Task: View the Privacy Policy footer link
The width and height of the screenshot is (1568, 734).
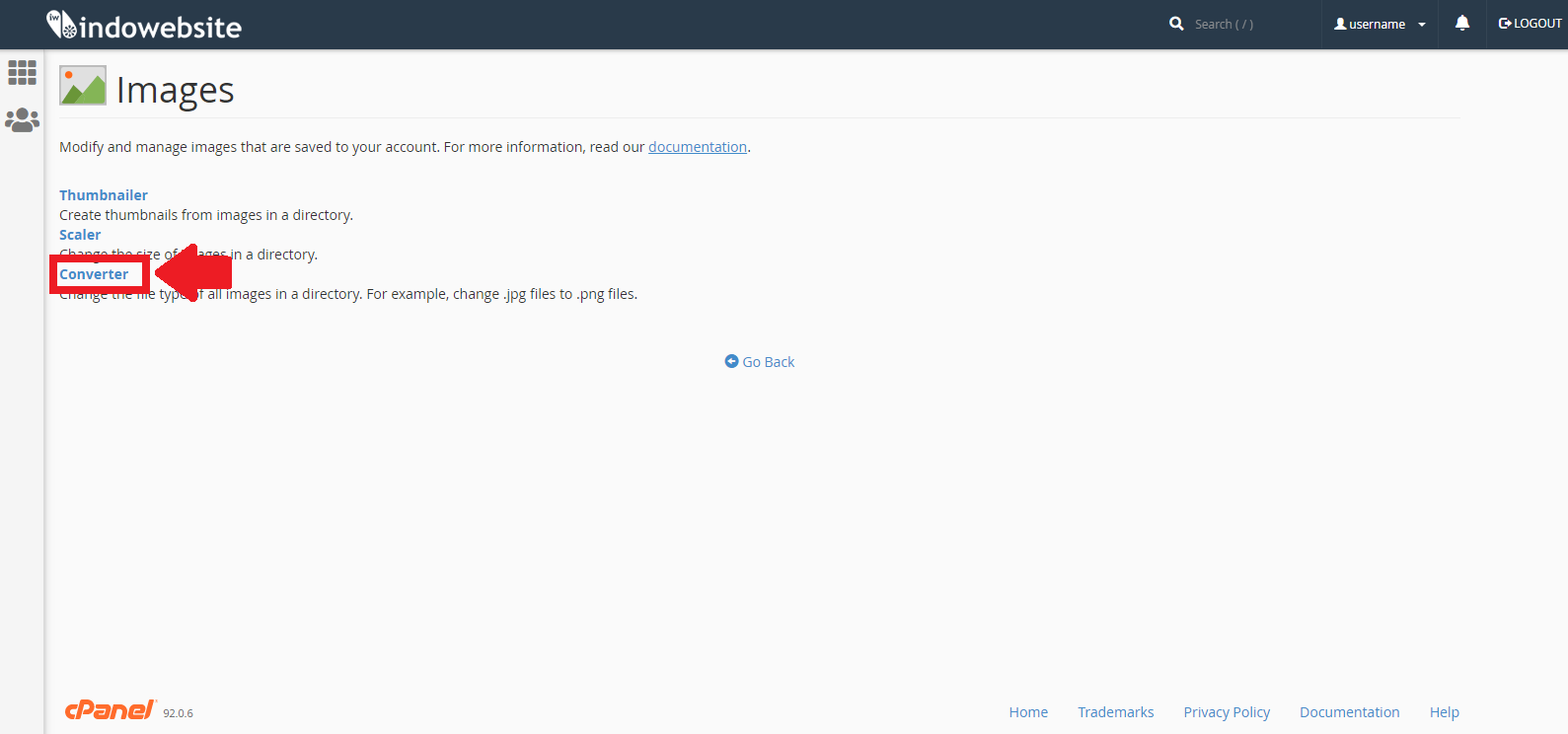Action: point(1227,712)
